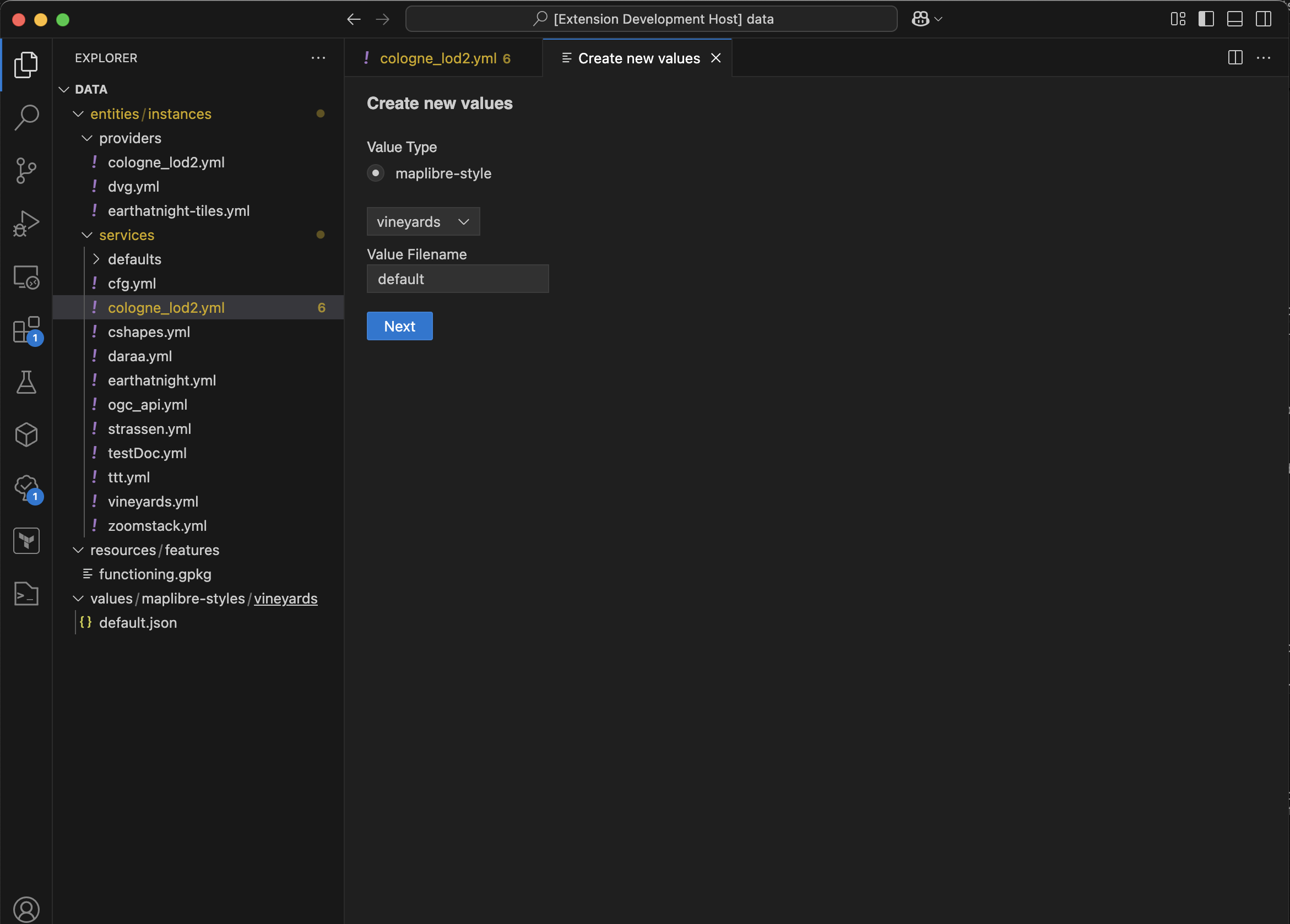Select the maplibre-style radio button
Image resolution: width=1290 pixels, height=924 pixels.
[x=376, y=173]
